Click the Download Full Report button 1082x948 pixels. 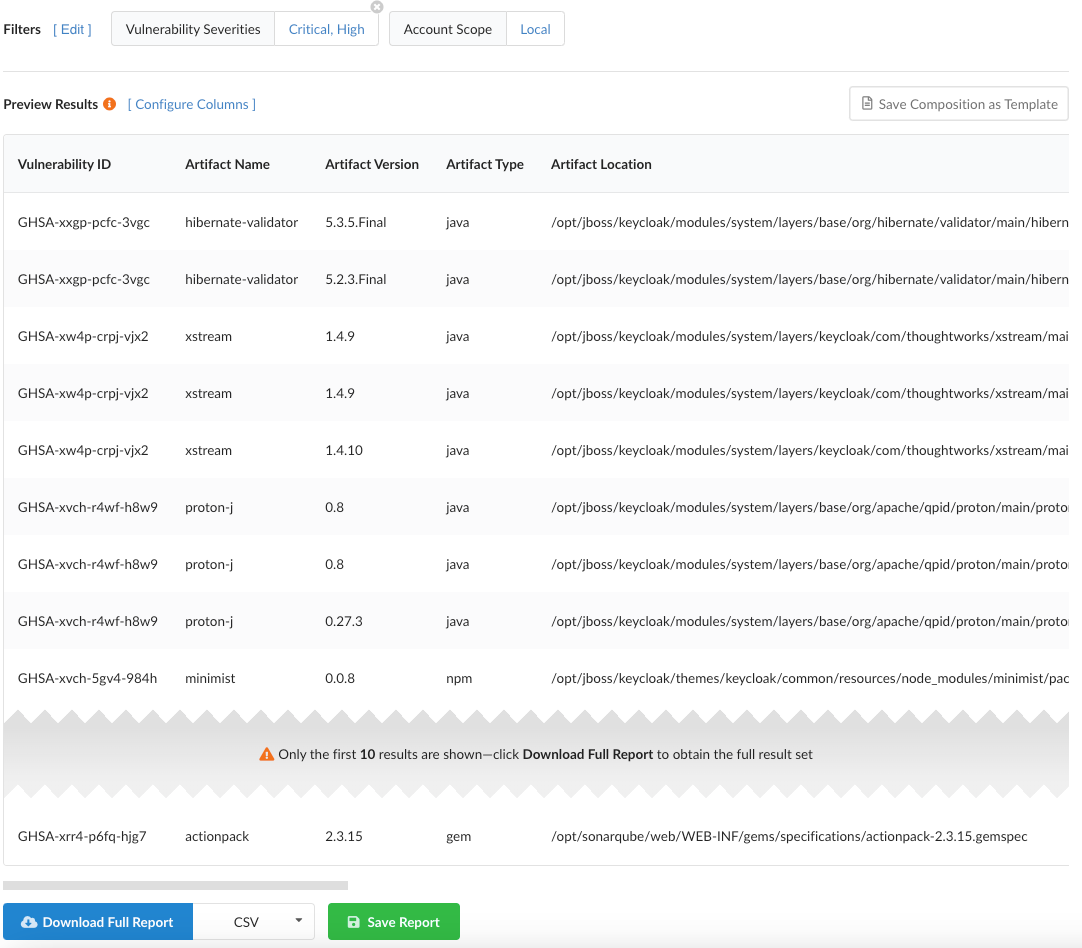98,921
